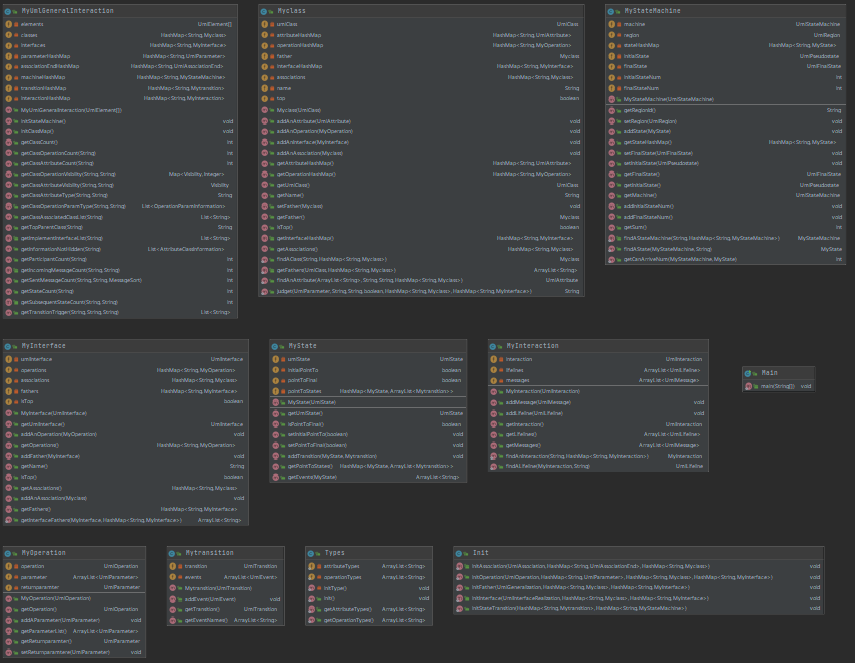Click the getEventNames() method row

226,620
